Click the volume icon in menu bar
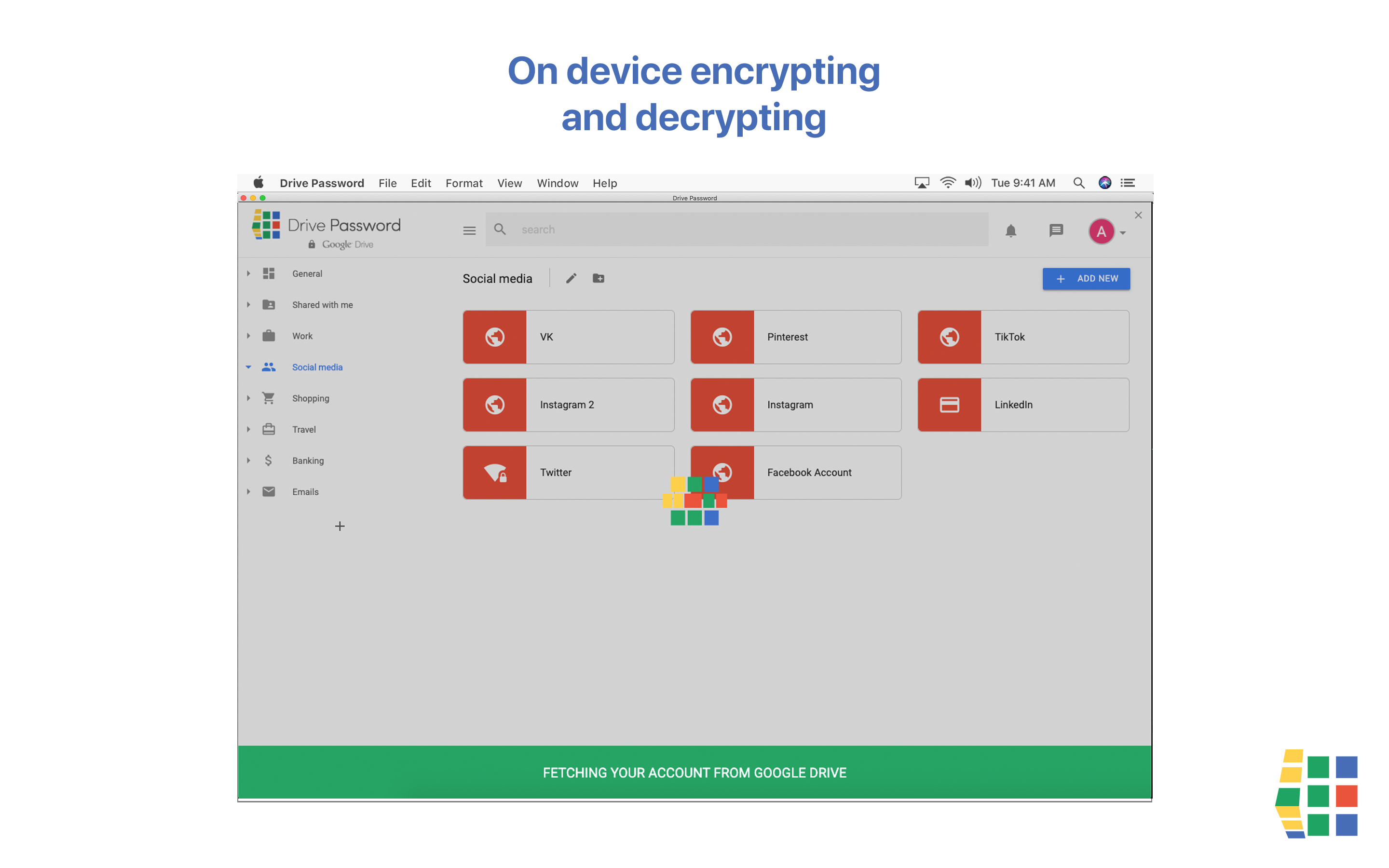Viewport: 1389px width, 868px height. pos(973,183)
